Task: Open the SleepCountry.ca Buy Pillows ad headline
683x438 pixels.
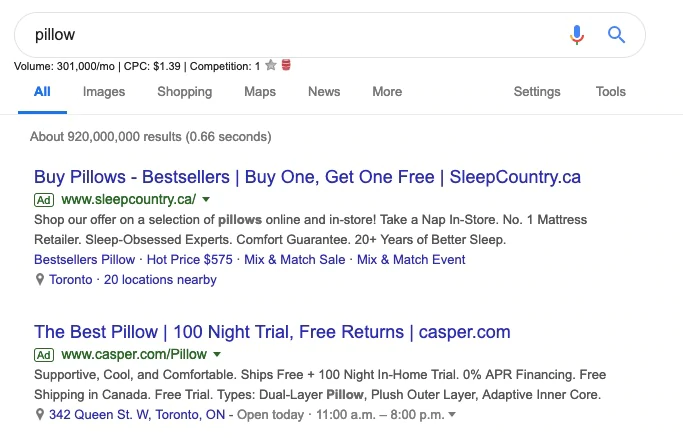Action: [x=307, y=177]
